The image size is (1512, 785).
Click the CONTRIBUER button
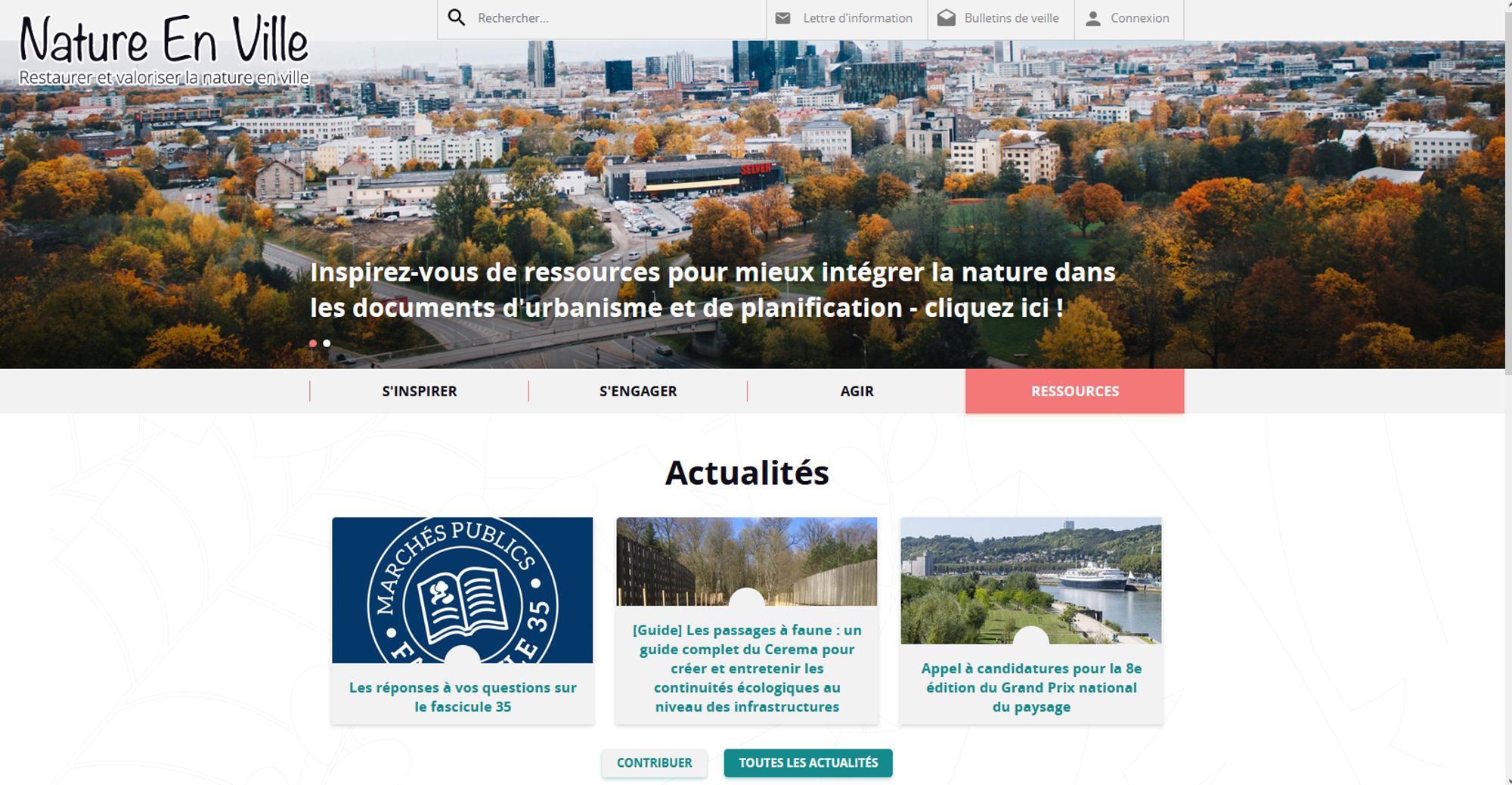655,763
